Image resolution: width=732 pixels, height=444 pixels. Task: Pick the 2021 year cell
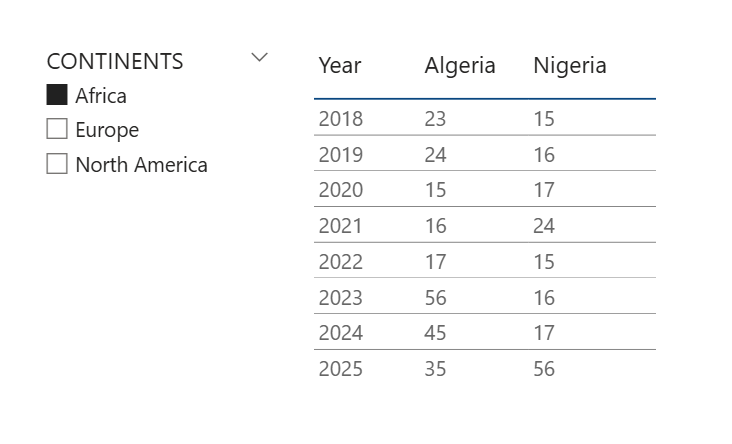[341, 226]
